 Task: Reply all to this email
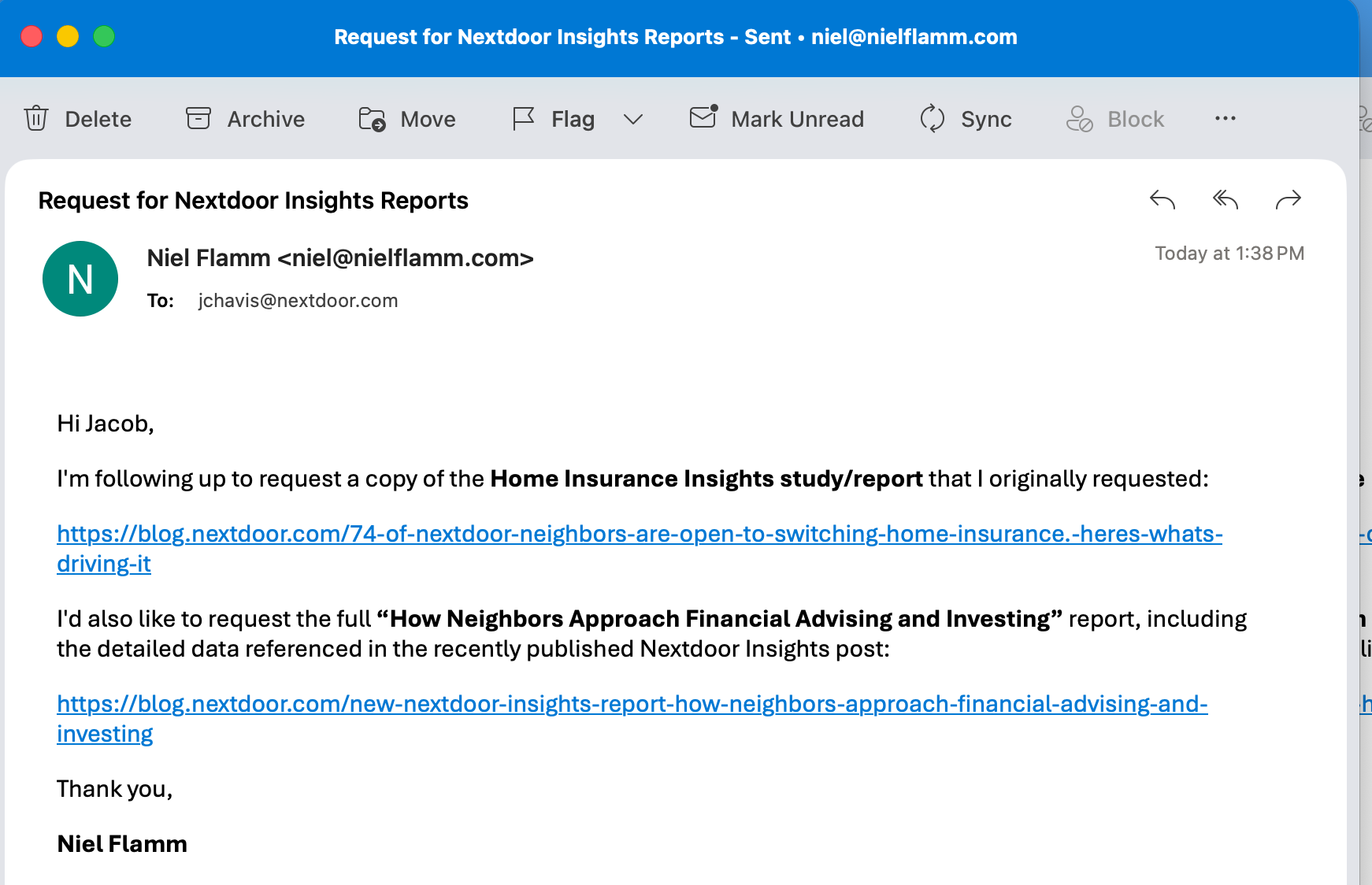tap(1226, 200)
